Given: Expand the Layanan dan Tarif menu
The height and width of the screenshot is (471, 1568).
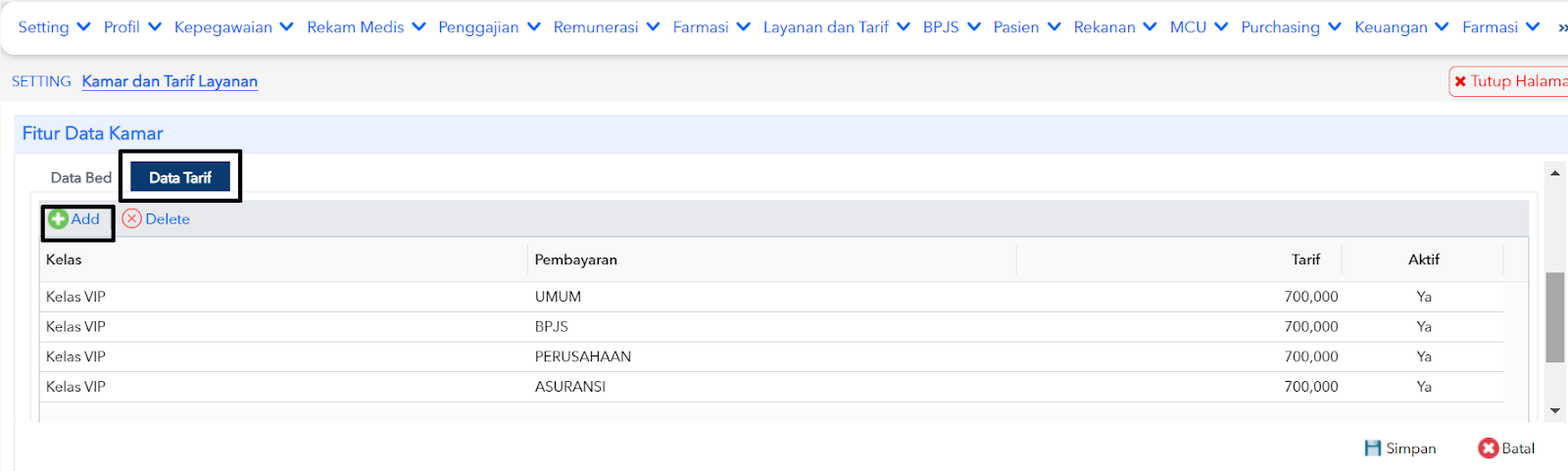Looking at the screenshot, I should pos(837,27).
